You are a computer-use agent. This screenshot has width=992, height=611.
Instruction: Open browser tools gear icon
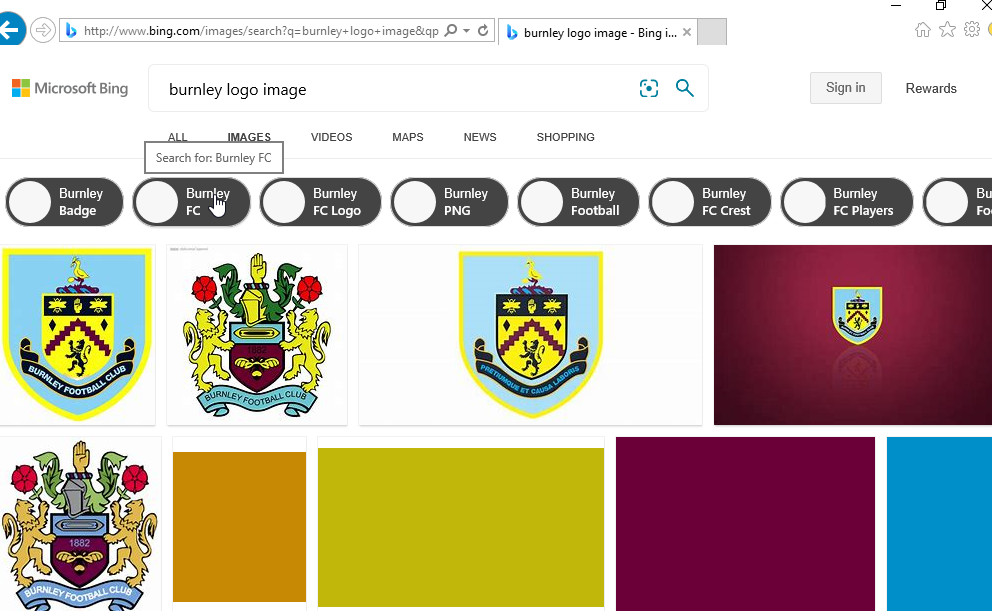tap(972, 29)
